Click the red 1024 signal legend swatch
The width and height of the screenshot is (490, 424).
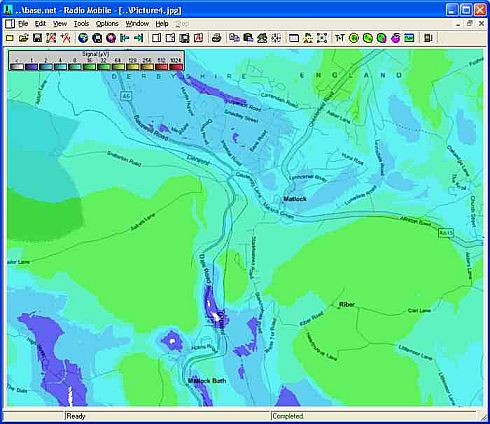[x=176, y=67]
